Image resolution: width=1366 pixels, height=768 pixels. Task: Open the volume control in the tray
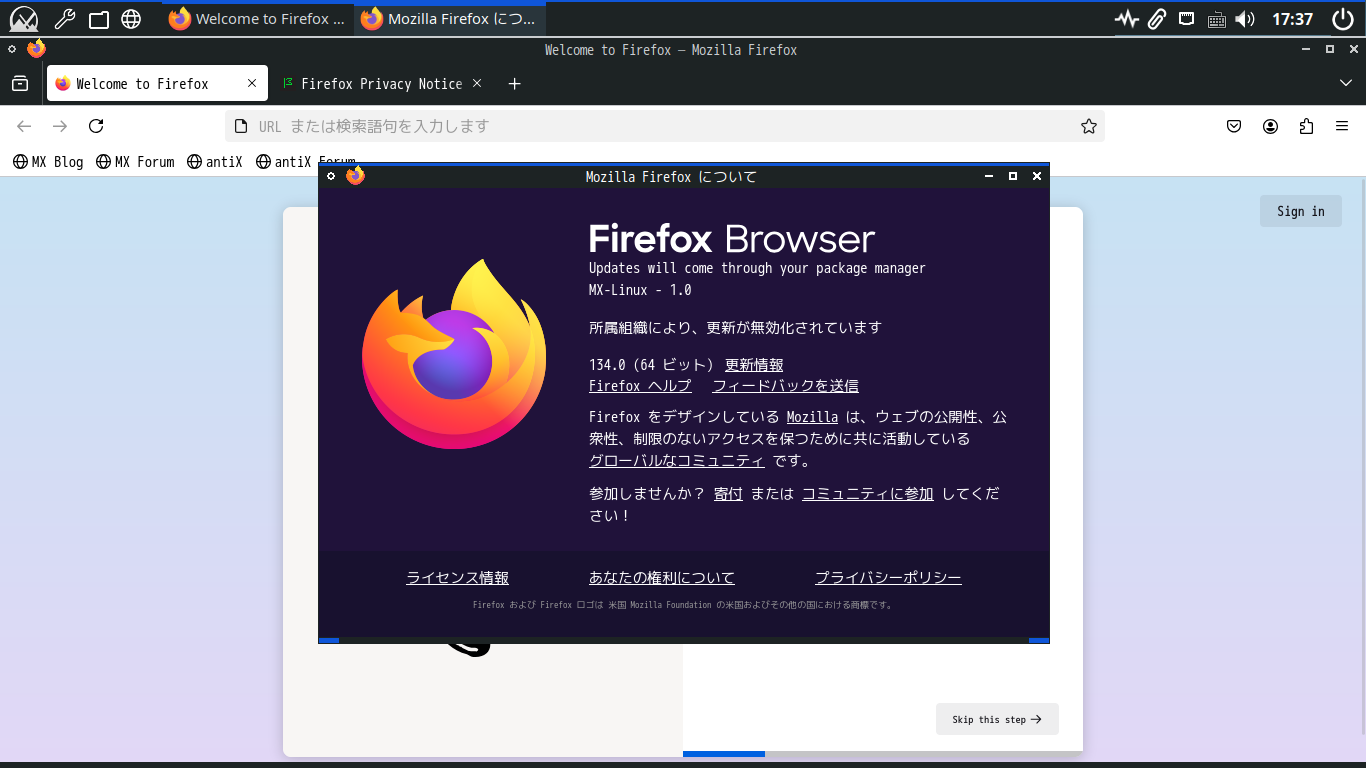pos(1245,19)
